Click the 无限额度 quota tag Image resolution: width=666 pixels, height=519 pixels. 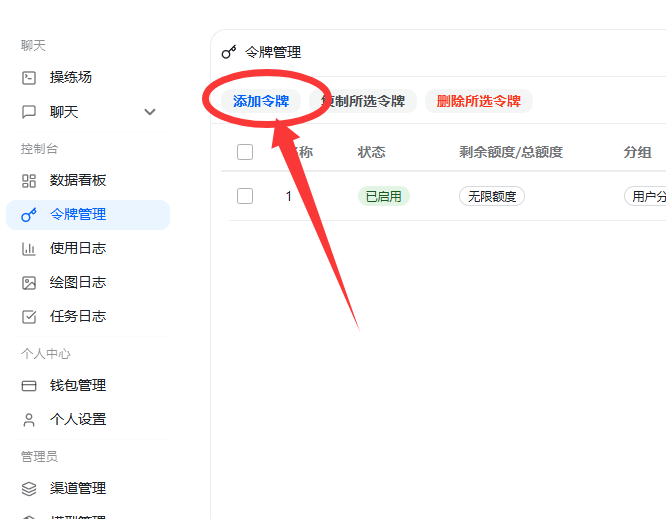tap(492, 196)
